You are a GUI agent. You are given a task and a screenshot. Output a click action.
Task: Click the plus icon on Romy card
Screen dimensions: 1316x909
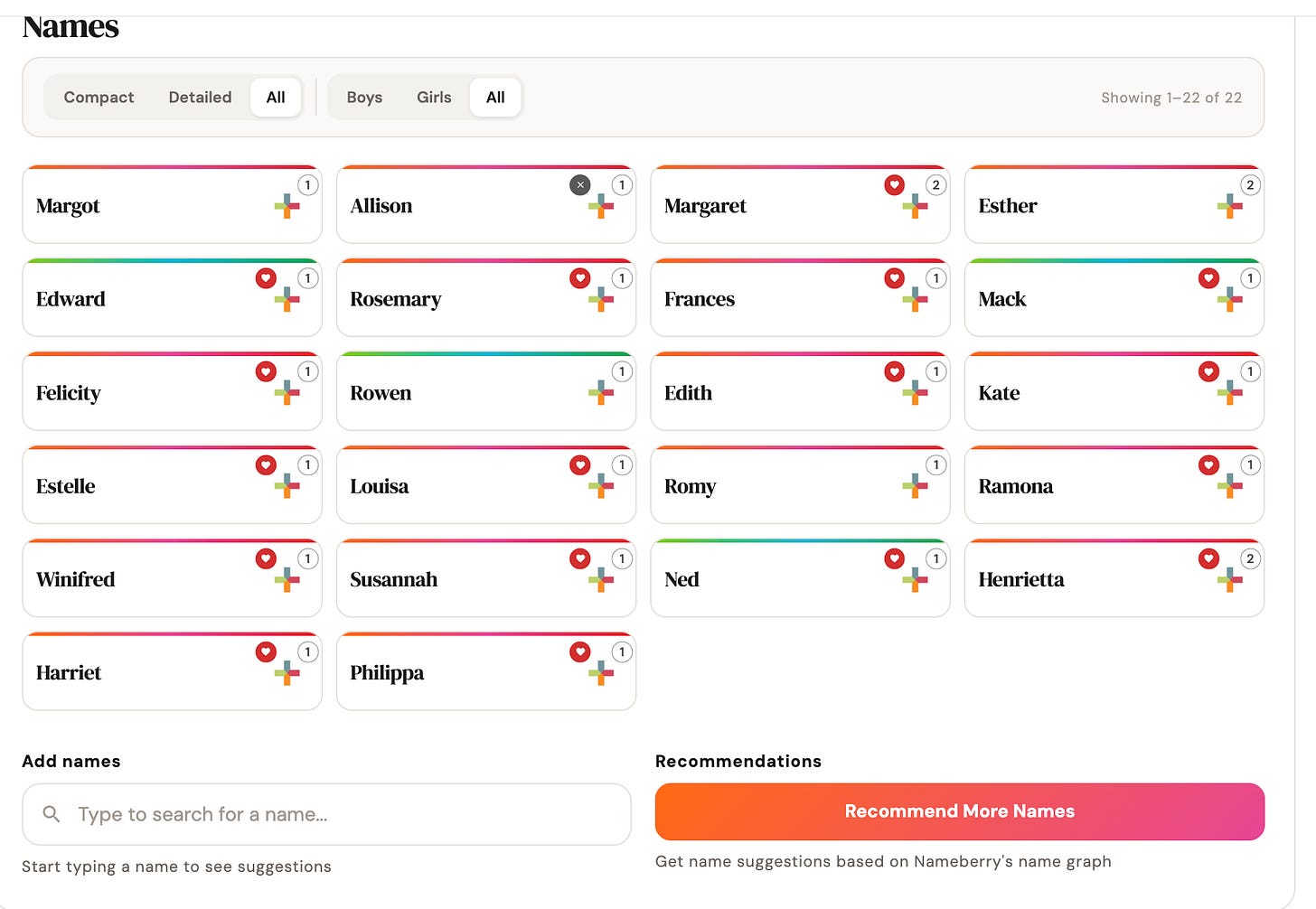[x=916, y=486]
